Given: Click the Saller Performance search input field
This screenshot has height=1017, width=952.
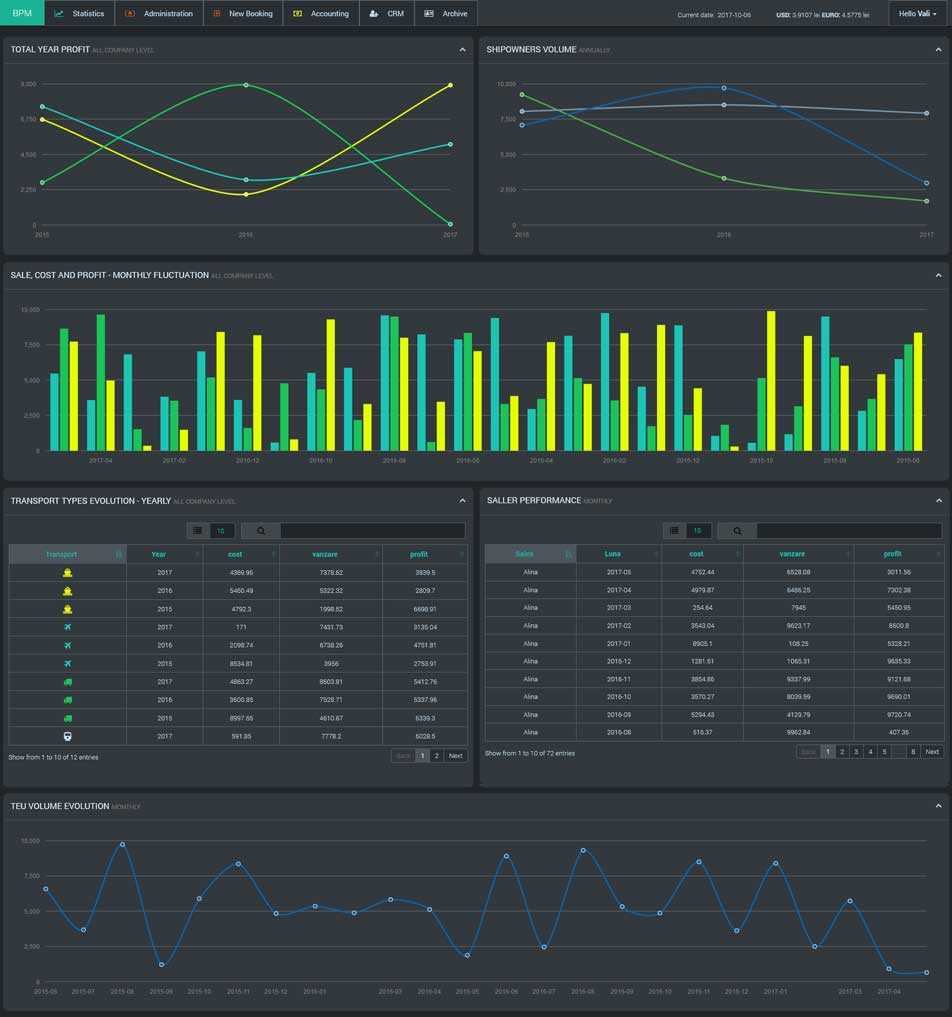Looking at the screenshot, I should click(848, 531).
